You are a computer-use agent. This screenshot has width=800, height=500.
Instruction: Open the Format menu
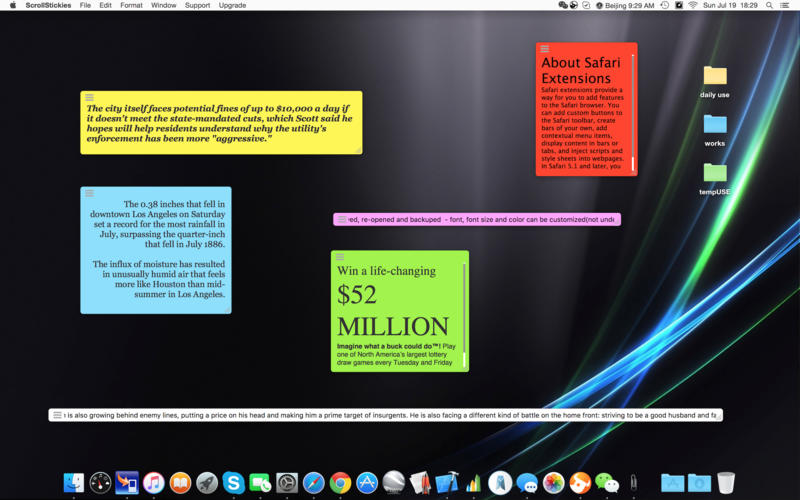coord(131,5)
